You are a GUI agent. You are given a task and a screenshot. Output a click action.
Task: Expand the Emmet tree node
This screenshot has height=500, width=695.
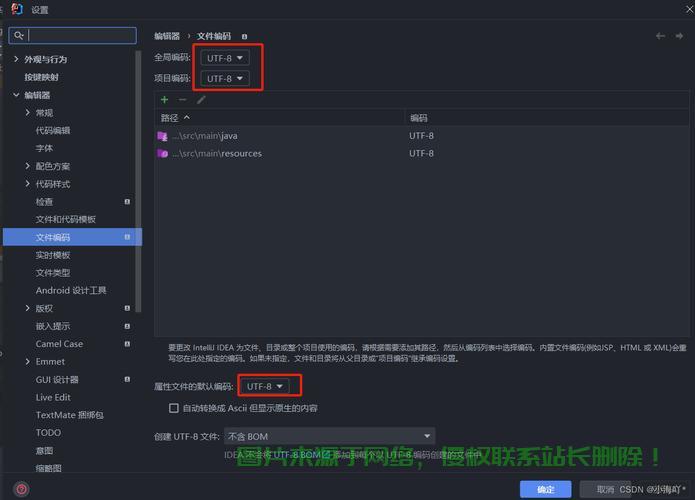point(28,362)
